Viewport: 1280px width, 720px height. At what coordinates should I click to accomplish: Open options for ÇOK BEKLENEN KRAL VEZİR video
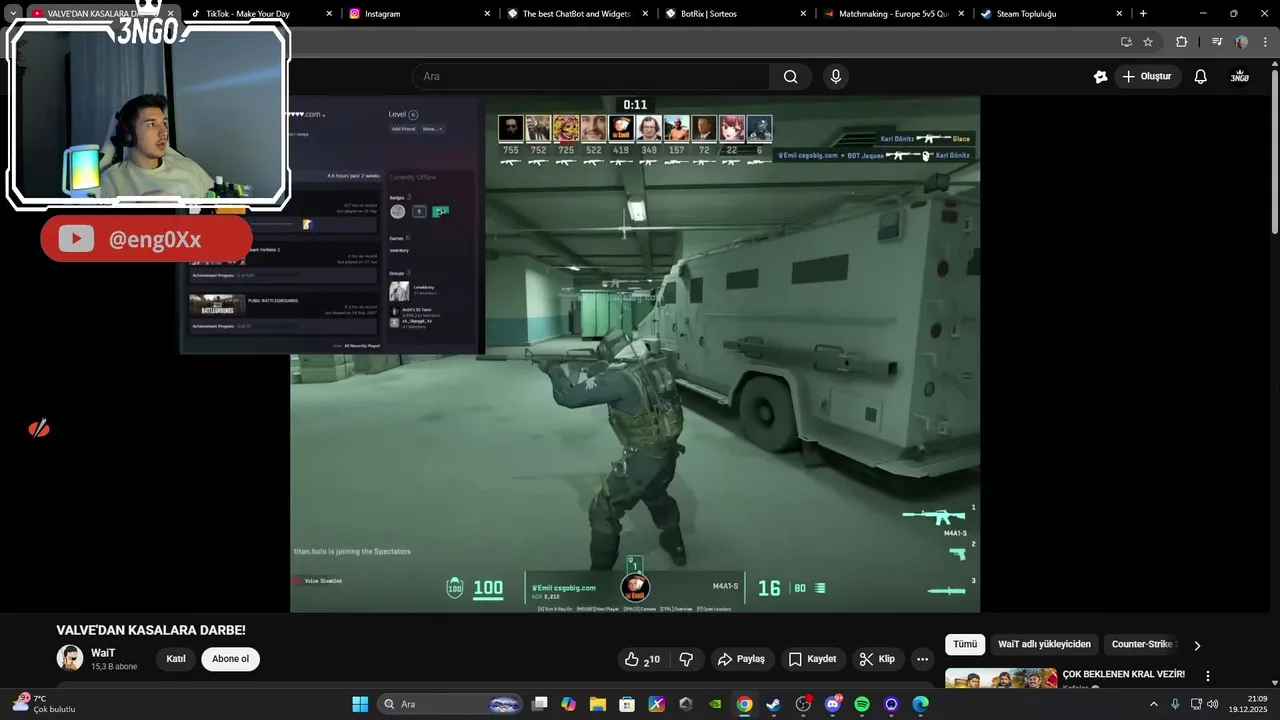coord(1208,676)
